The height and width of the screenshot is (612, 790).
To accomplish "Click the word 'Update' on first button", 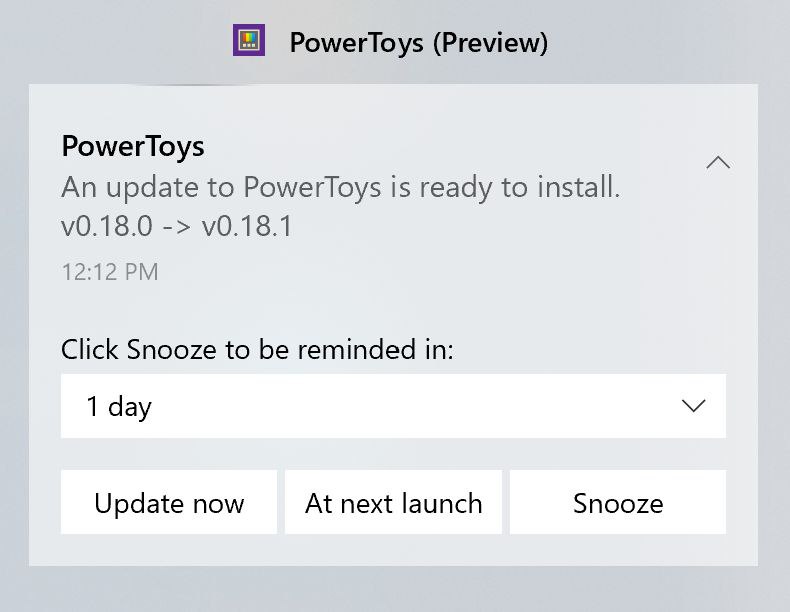I will click(135, 503).
